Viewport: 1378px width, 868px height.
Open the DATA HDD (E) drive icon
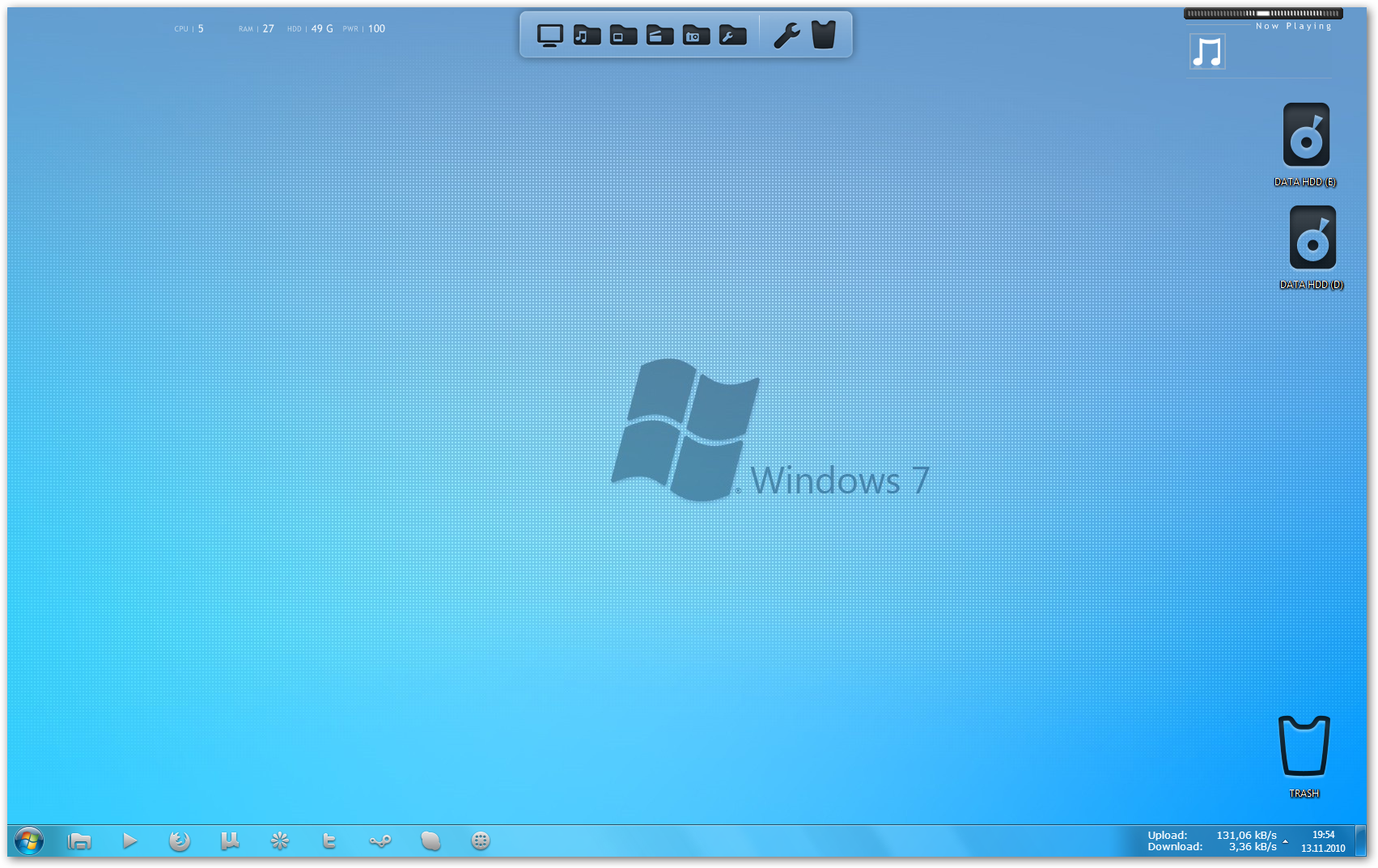[1306, 144]
